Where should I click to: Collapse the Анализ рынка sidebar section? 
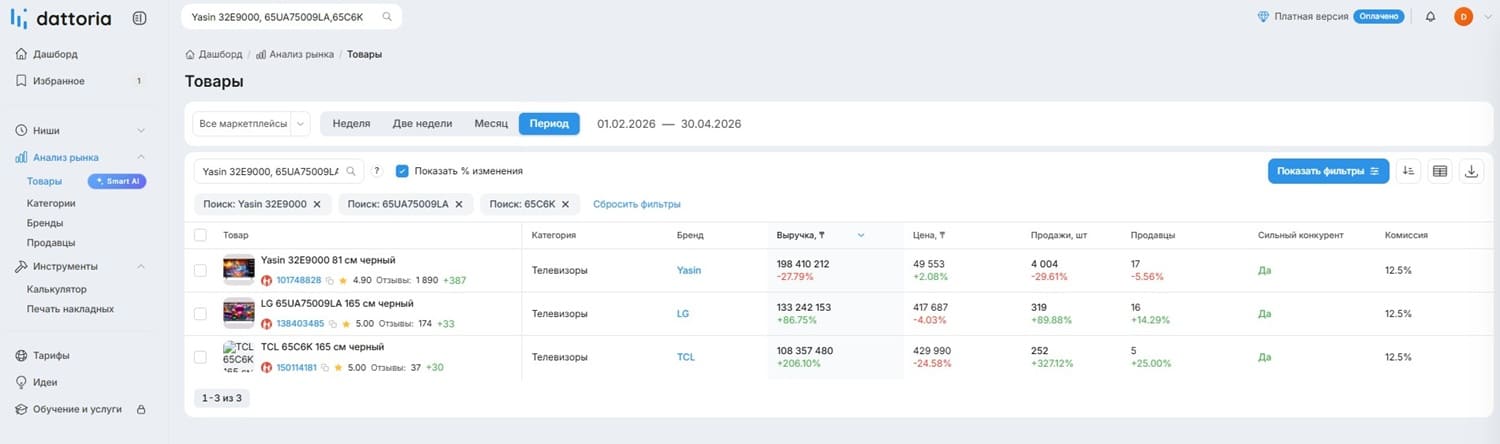point(140,157)
